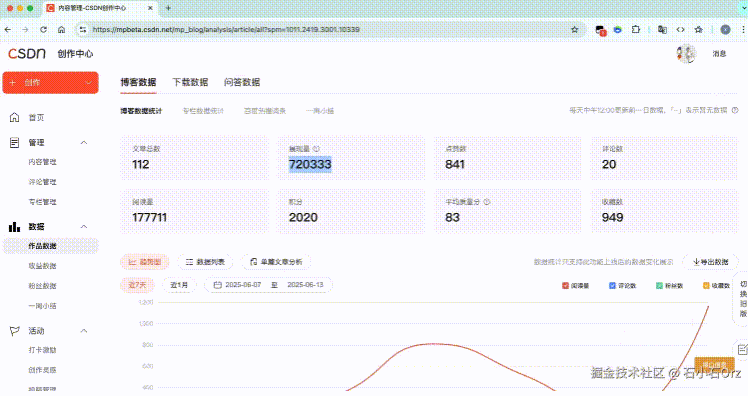Click the code brackets extension icon
This screenshot has width=748, height=396.
[681, 30]
